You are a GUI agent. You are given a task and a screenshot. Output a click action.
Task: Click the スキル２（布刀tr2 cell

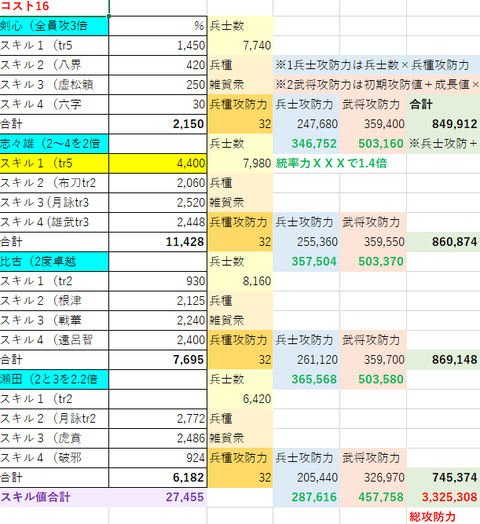(x=54, y=183)
